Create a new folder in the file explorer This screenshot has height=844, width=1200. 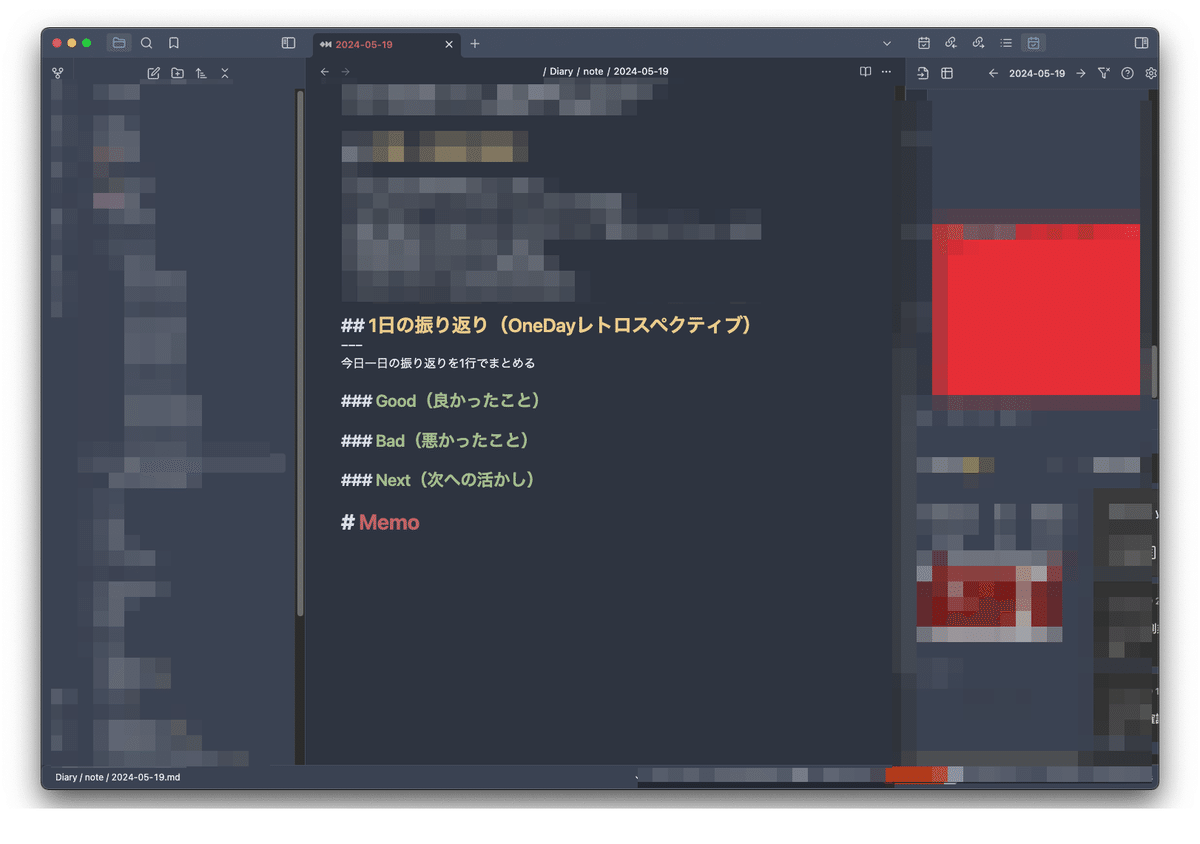pyautogui.click(x=177, y=72)
